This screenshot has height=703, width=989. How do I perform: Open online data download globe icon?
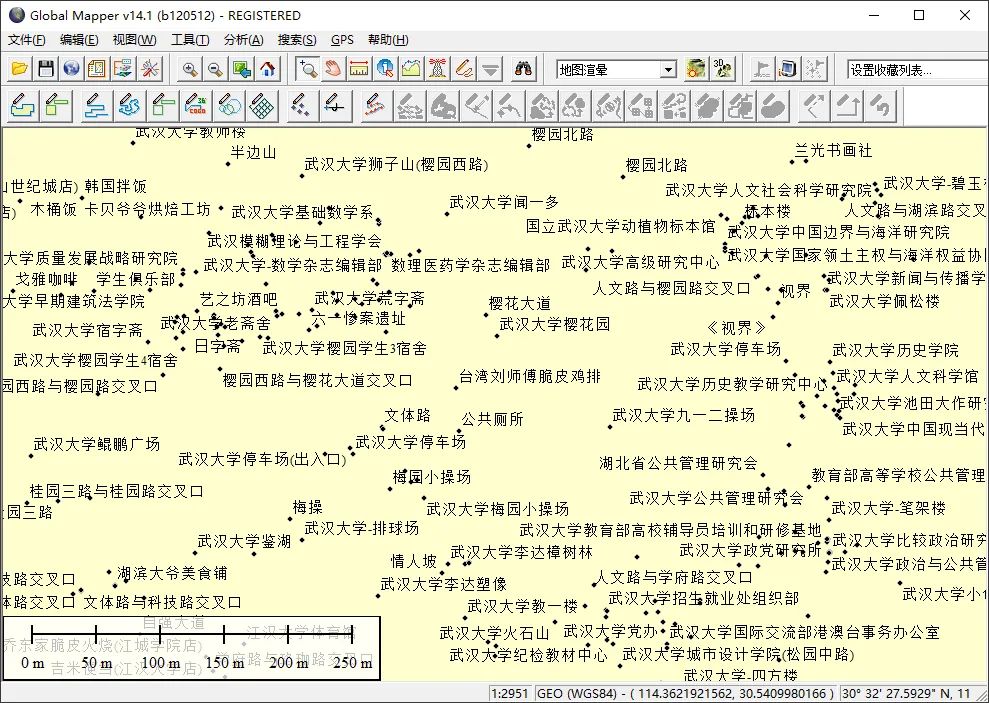pos(71,69)
